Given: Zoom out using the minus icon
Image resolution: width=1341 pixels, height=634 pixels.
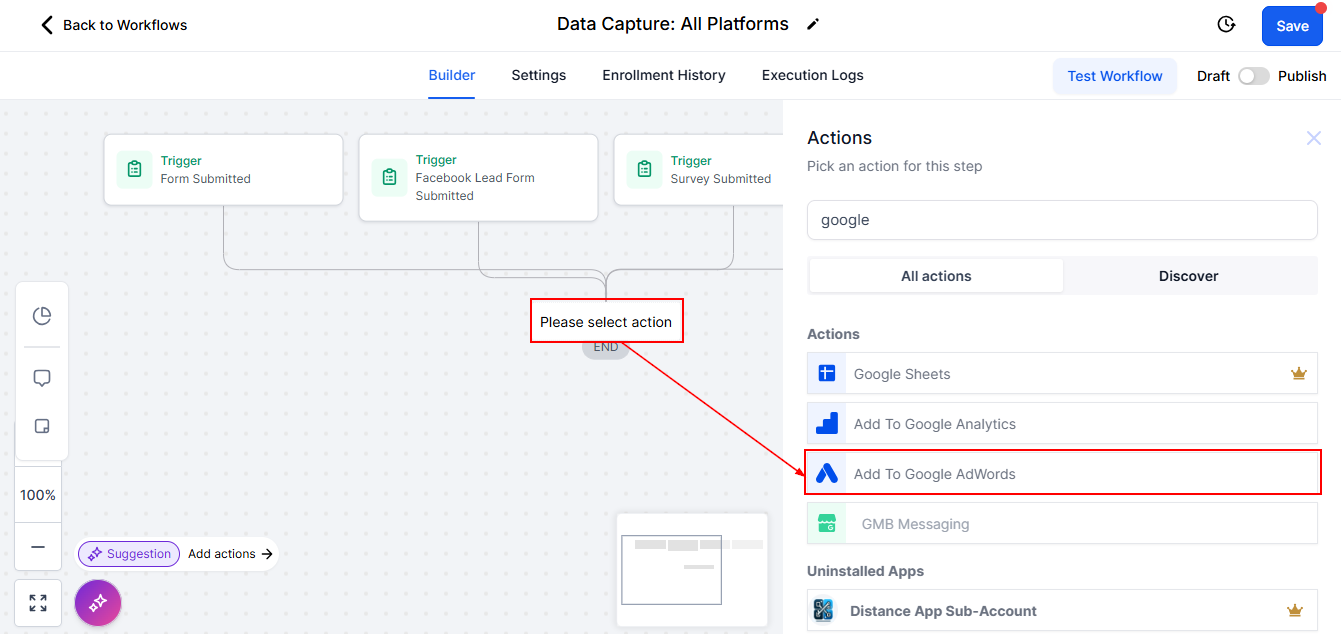Looking at the screenshot, I should pos(38,547).
